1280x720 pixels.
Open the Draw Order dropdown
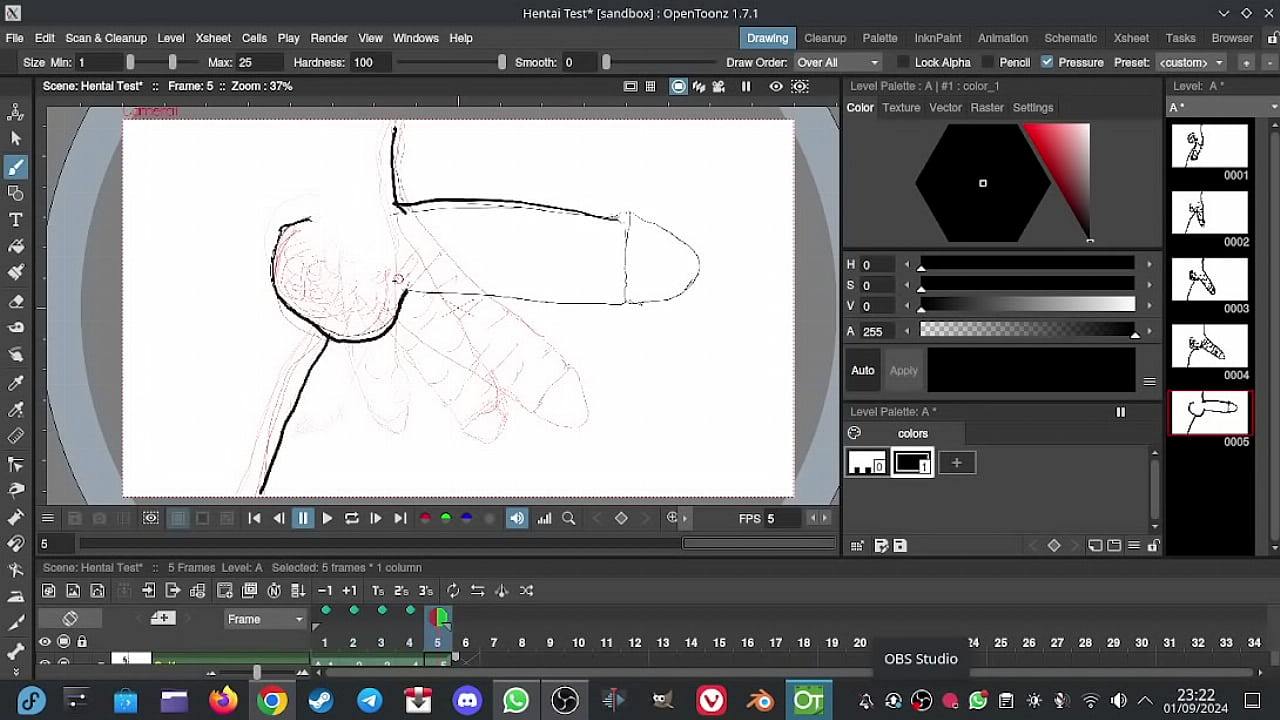(x=838, y=62)
